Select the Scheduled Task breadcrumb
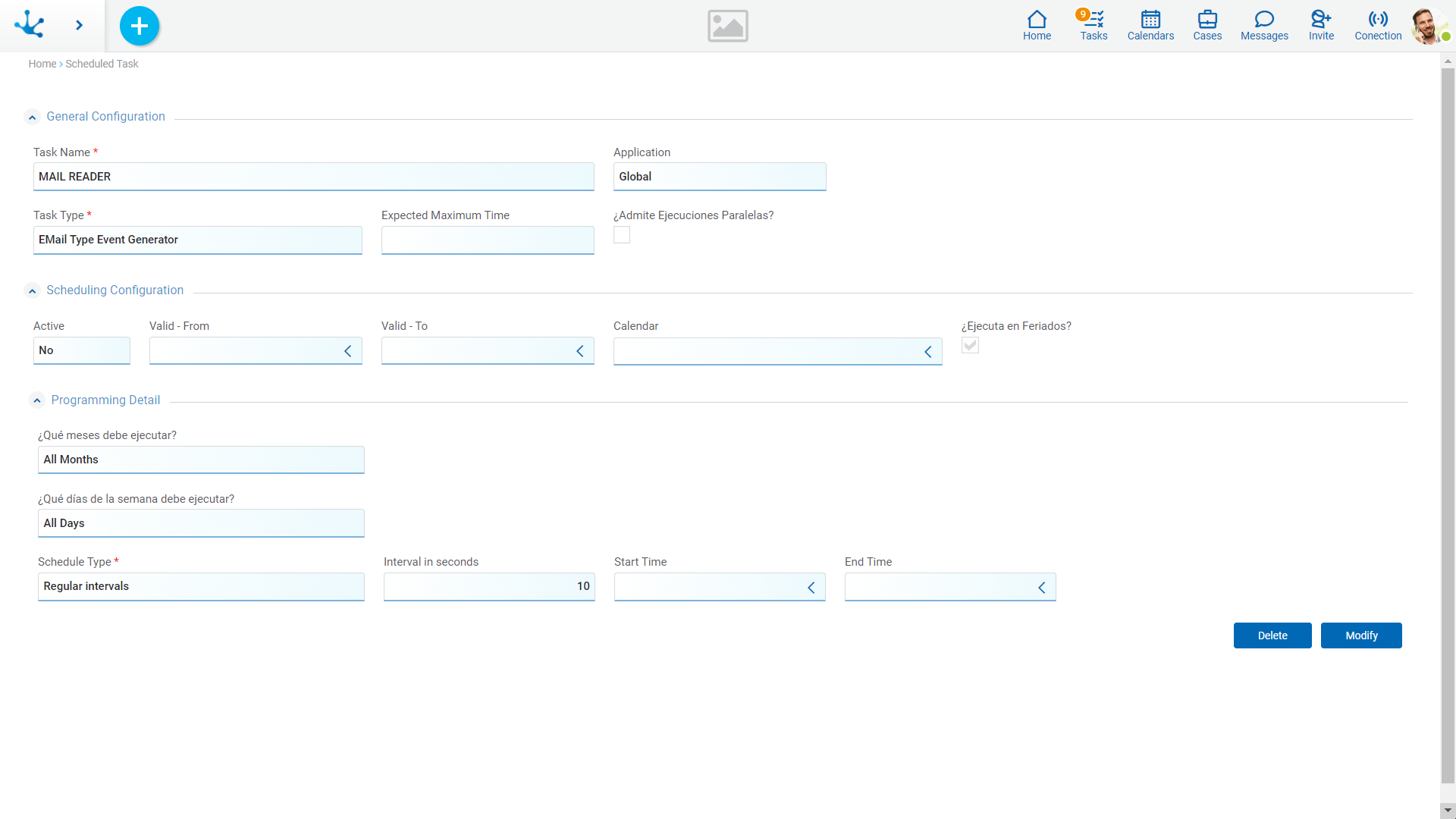The image size is (1456, 819). click(102, 64)
